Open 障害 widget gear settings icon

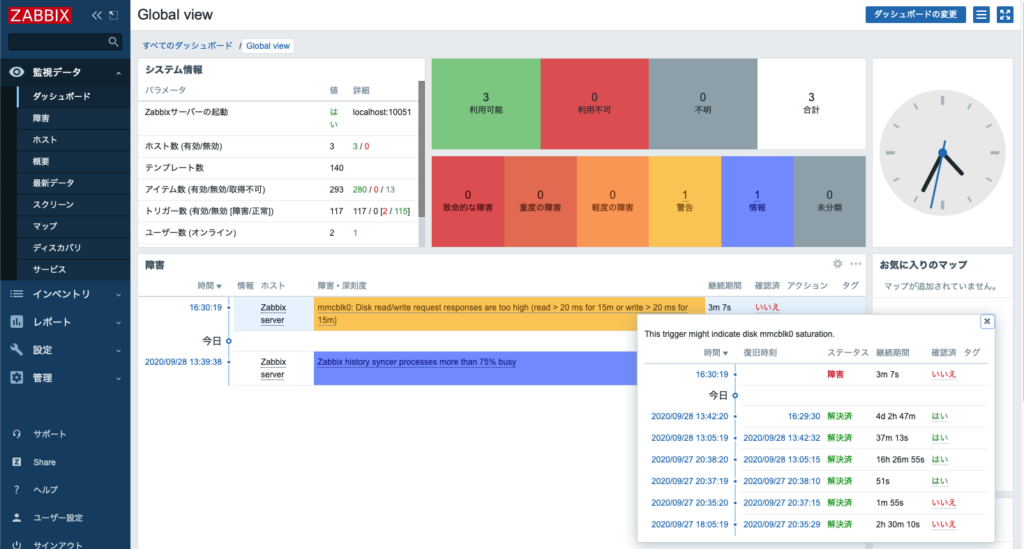(x=837, y=264)
